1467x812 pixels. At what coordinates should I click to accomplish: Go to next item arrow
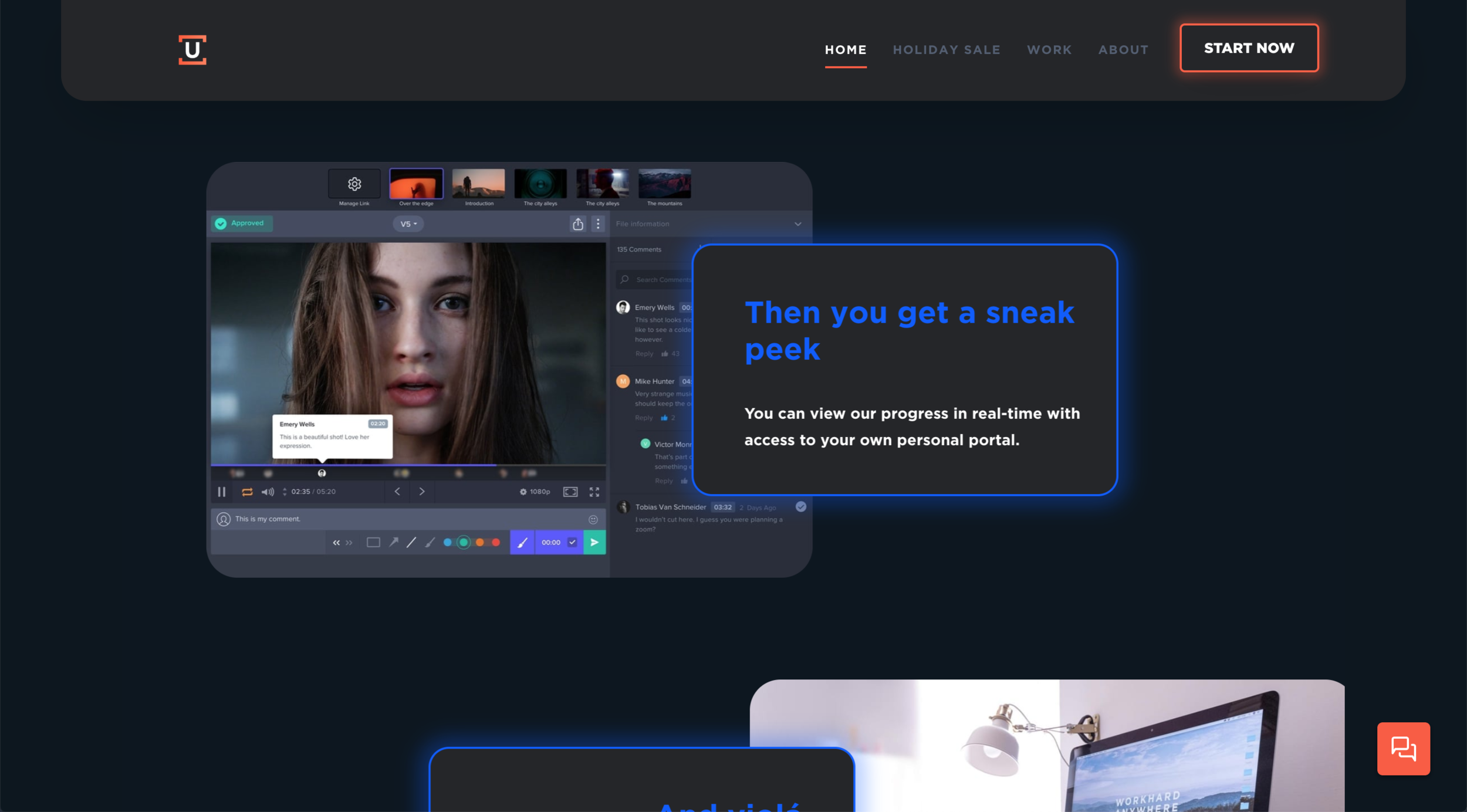[x=422, y=492]
